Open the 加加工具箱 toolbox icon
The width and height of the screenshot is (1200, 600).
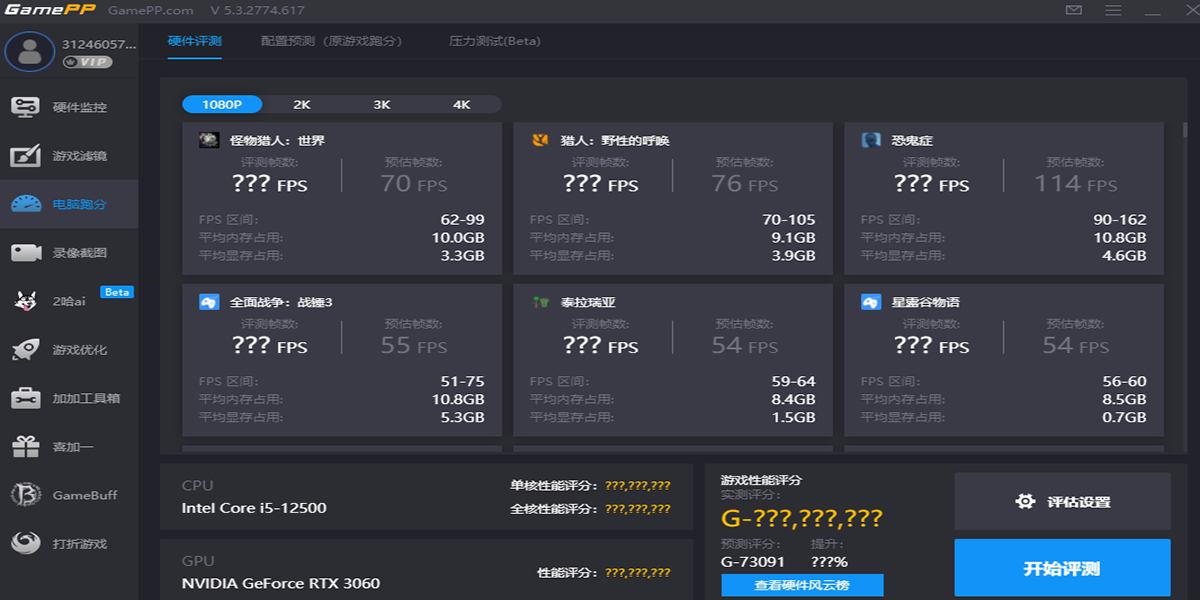[x=26, y=398]
